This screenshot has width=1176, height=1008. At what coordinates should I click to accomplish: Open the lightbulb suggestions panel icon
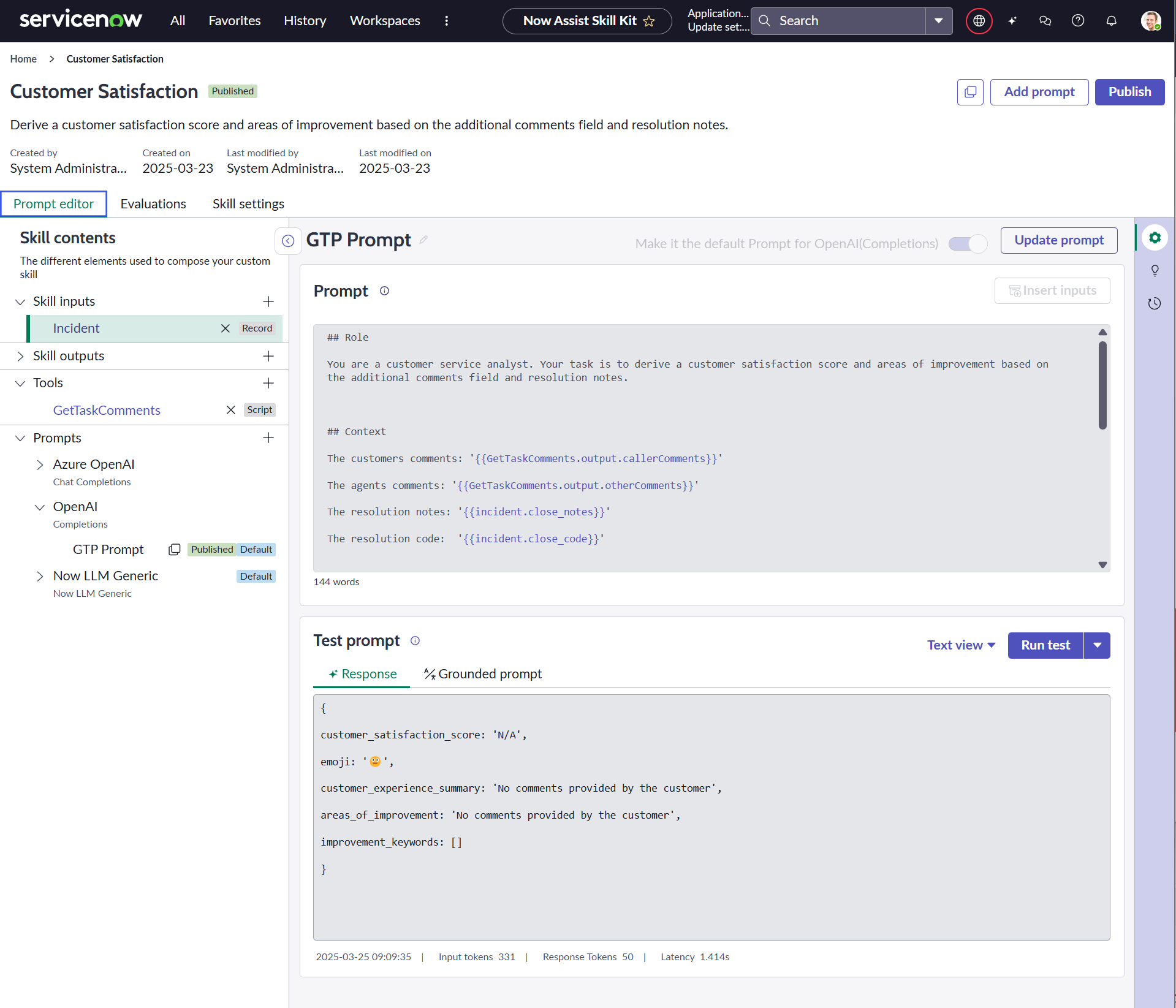point(1156,270)
